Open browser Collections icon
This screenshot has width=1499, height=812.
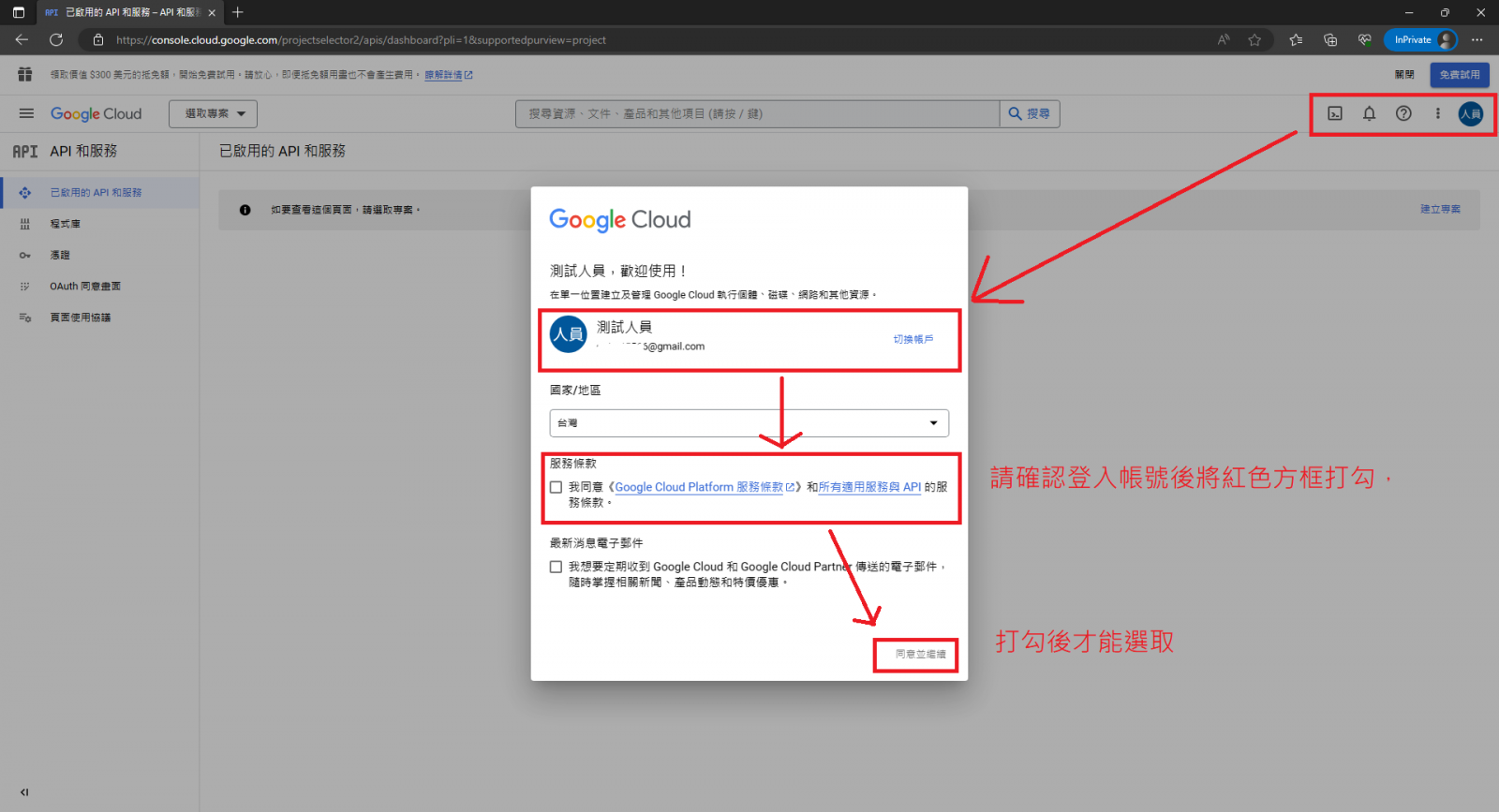tap(1330, 39)
